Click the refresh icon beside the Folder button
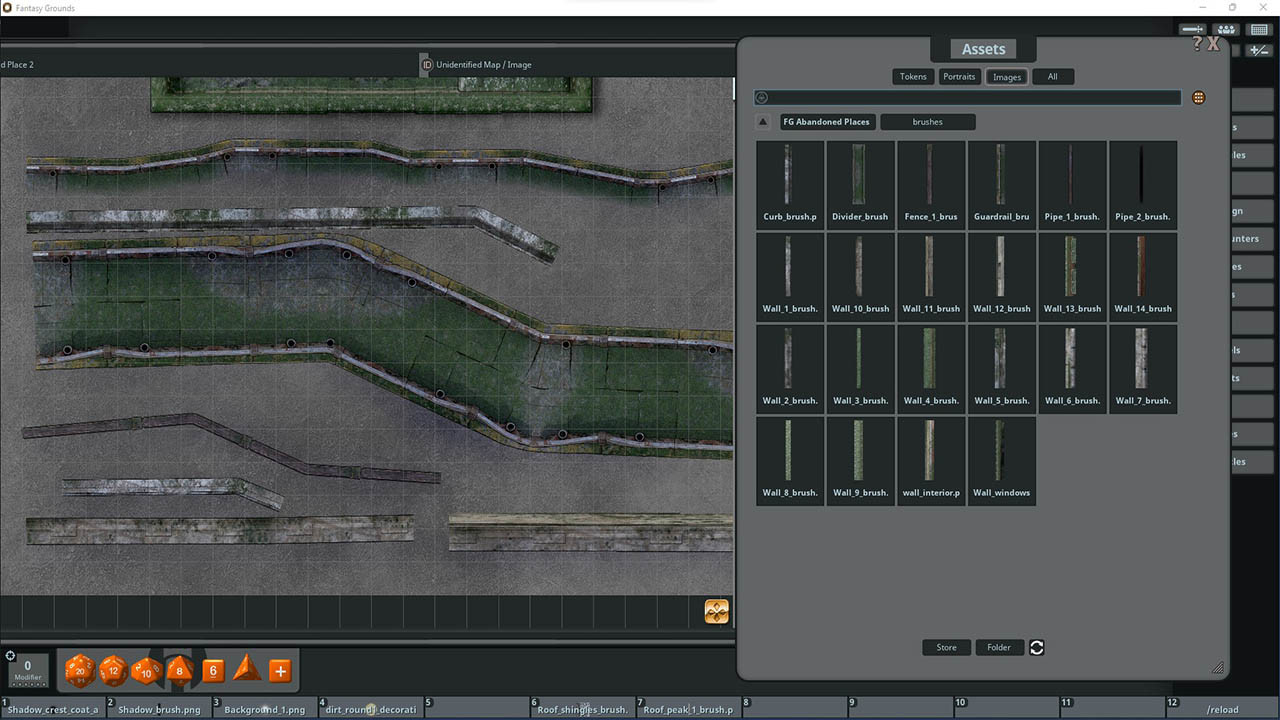 [1036, 647]
